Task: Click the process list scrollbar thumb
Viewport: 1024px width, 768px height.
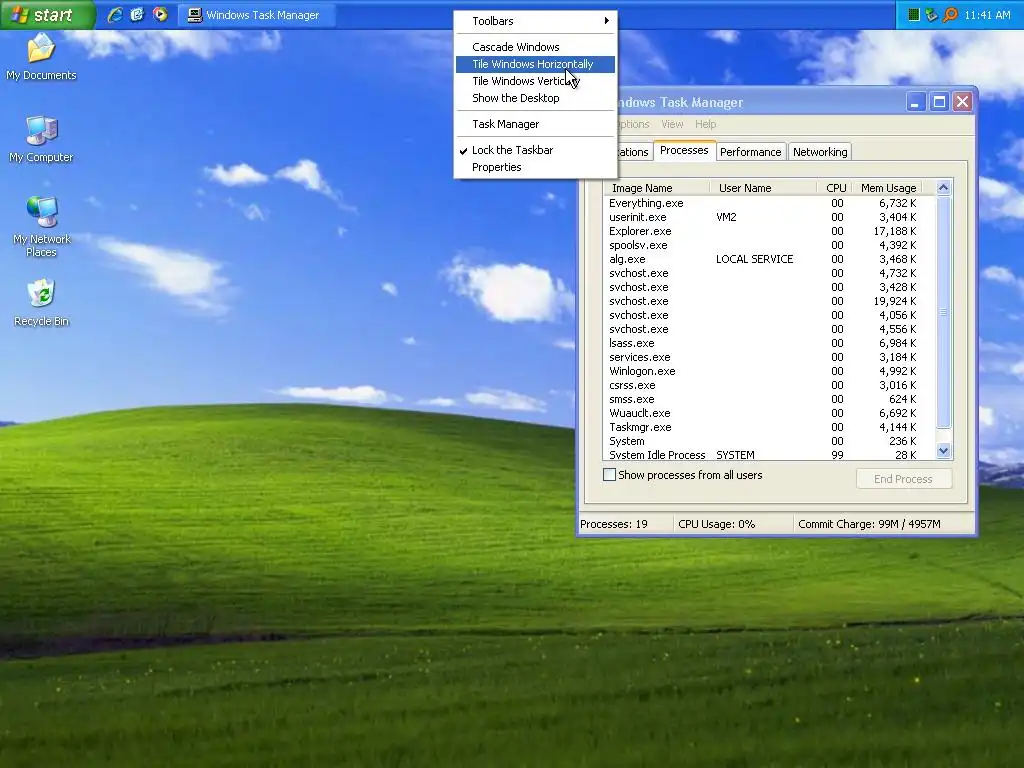Action: point(943,312)
